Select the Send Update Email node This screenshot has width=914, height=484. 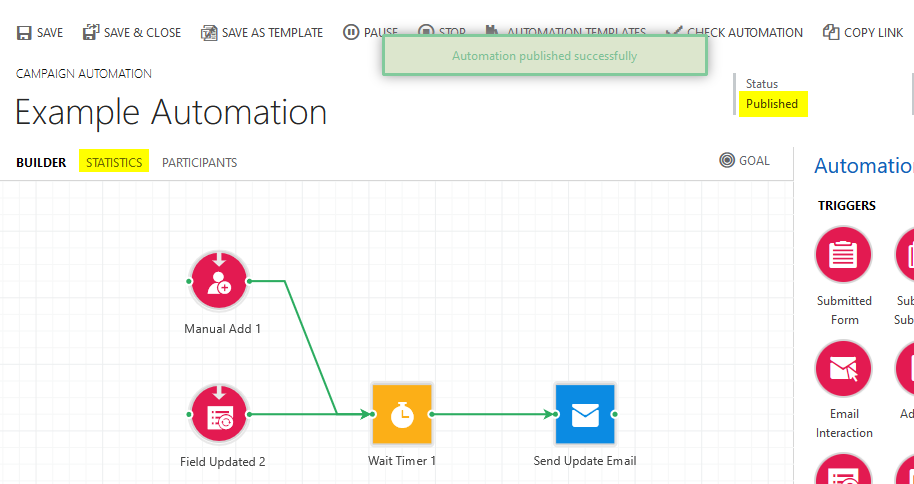click(x=585, y=414)
